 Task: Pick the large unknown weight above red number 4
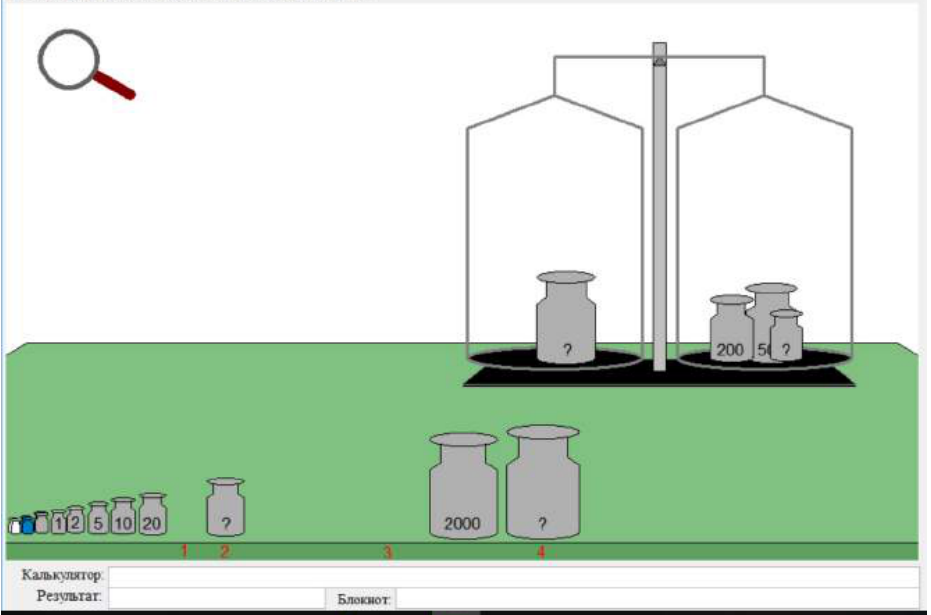(543, 482)
